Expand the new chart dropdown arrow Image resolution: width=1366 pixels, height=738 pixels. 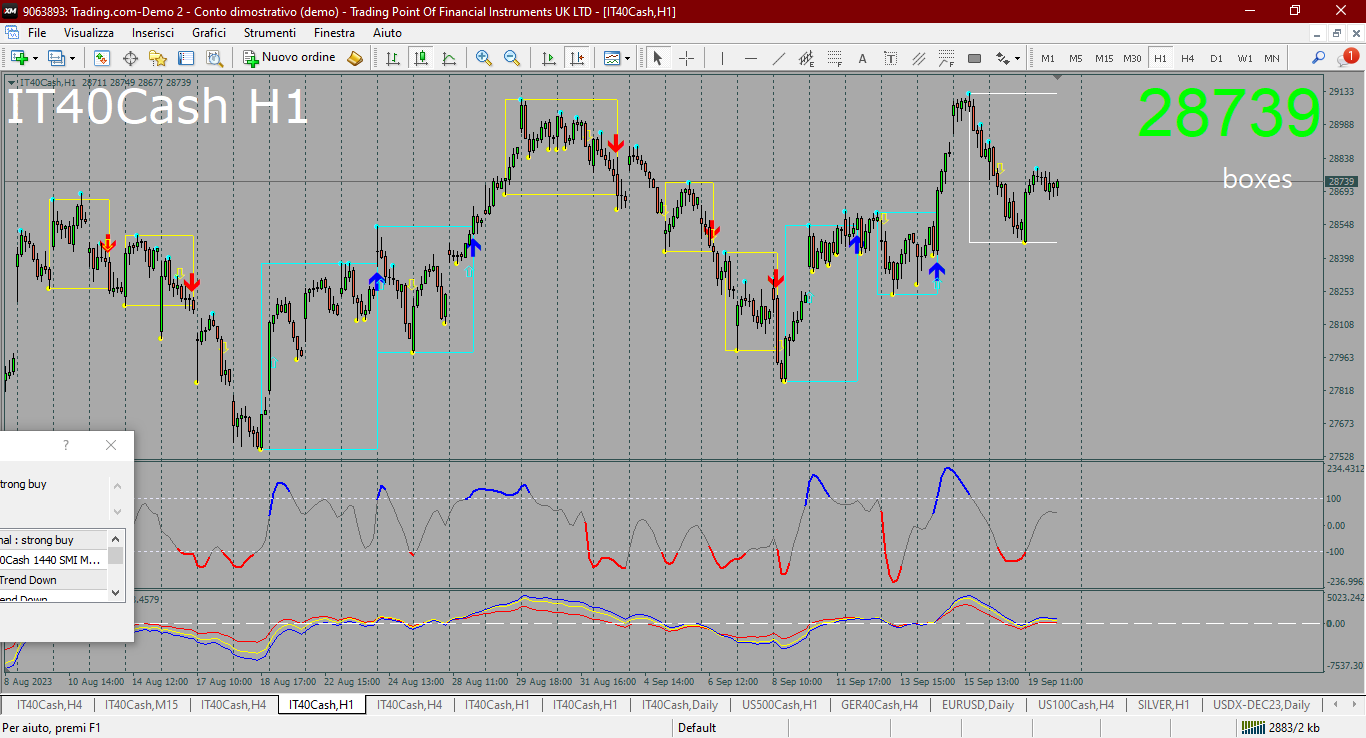point(35,58)
